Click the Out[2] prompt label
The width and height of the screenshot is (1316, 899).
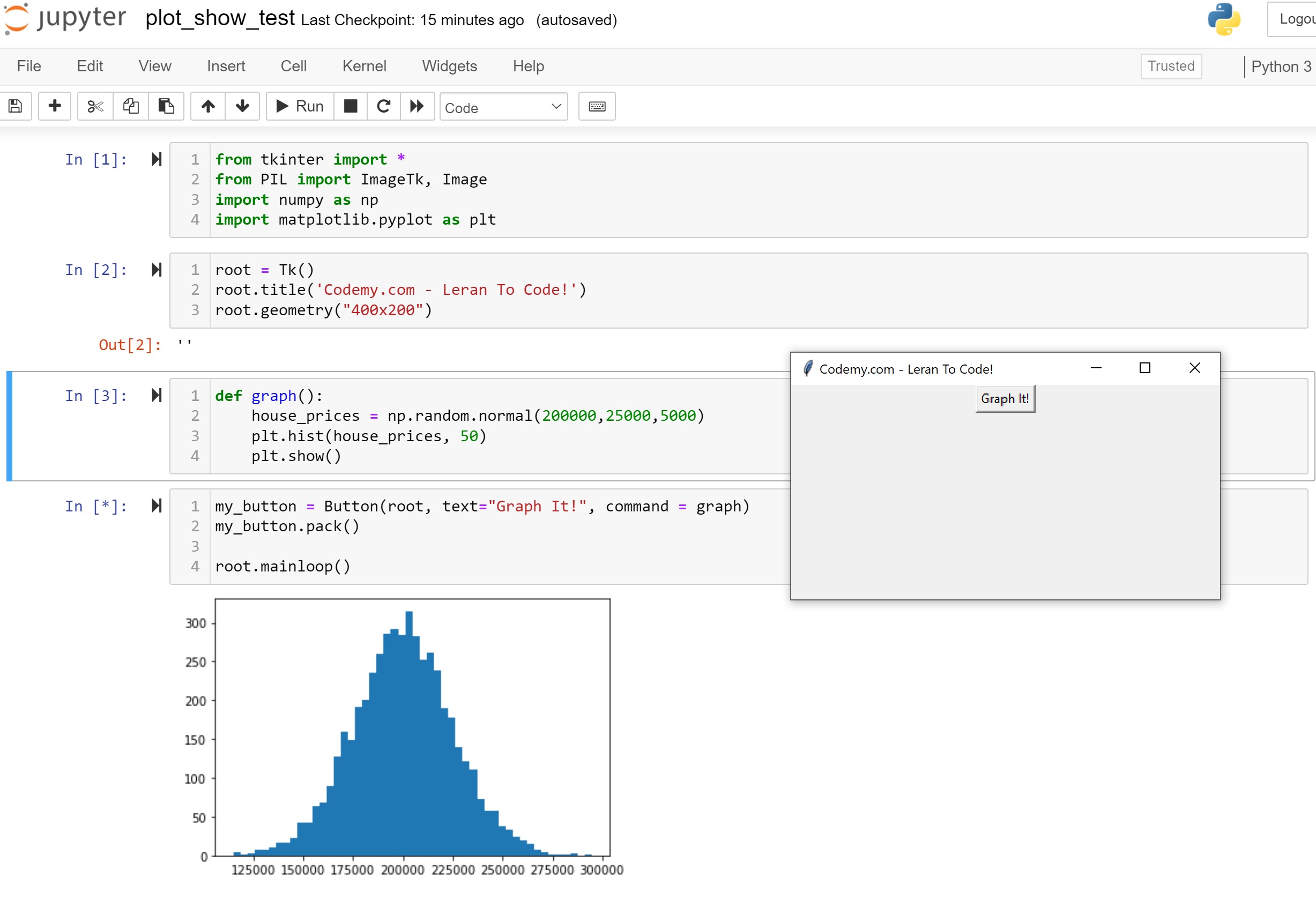click(130, 345)
